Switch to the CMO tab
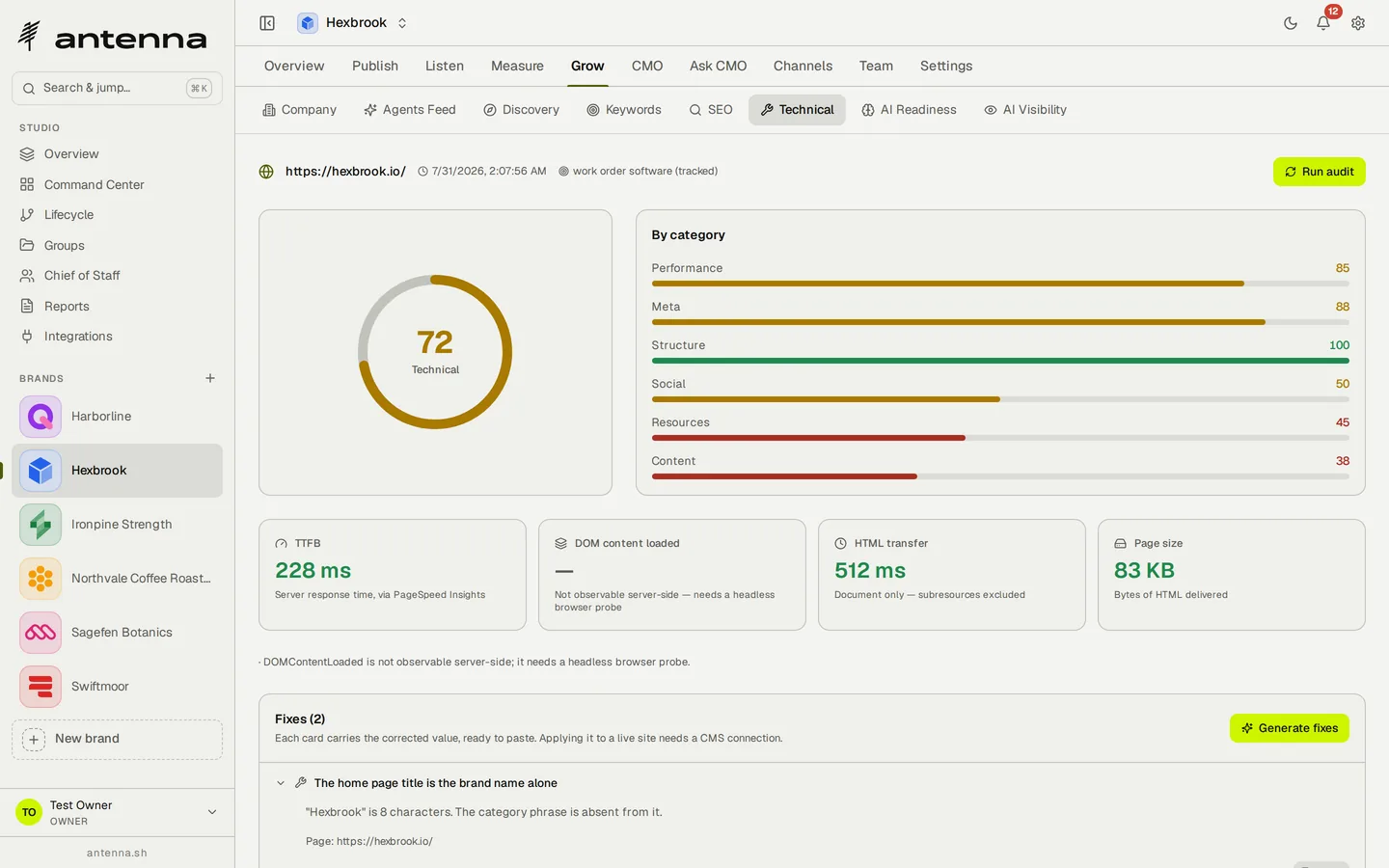1389x868 pixels. point(647,66)
